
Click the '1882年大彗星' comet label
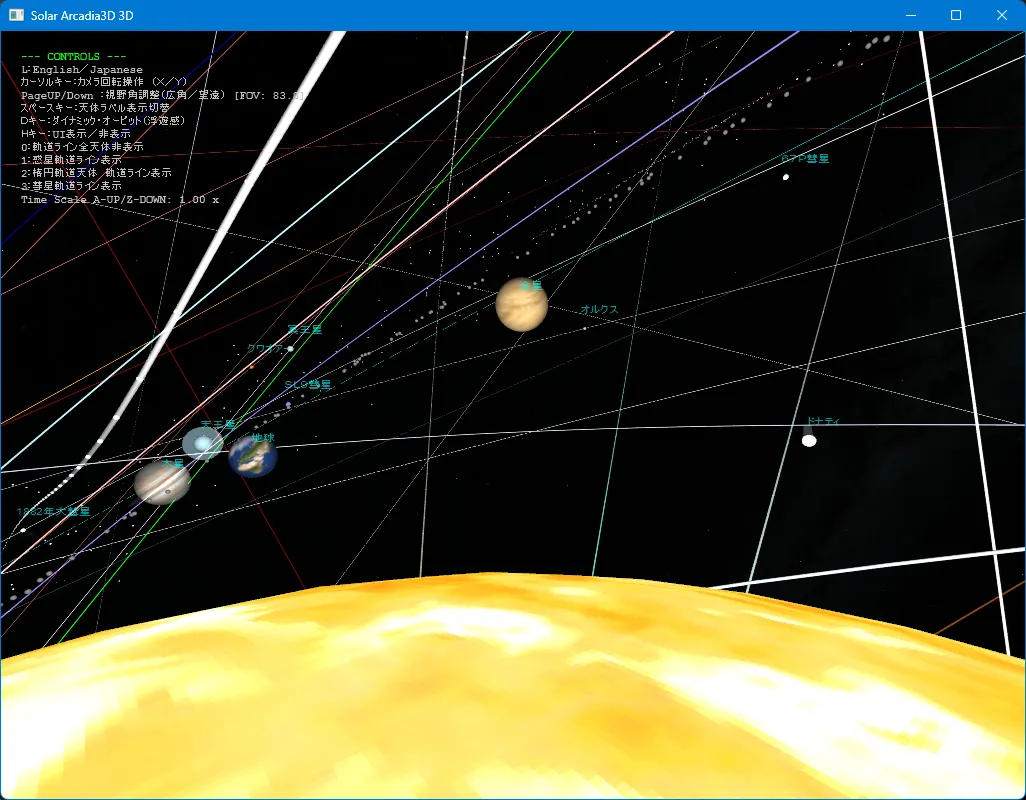pyautogui.click(x=53, y=511)
